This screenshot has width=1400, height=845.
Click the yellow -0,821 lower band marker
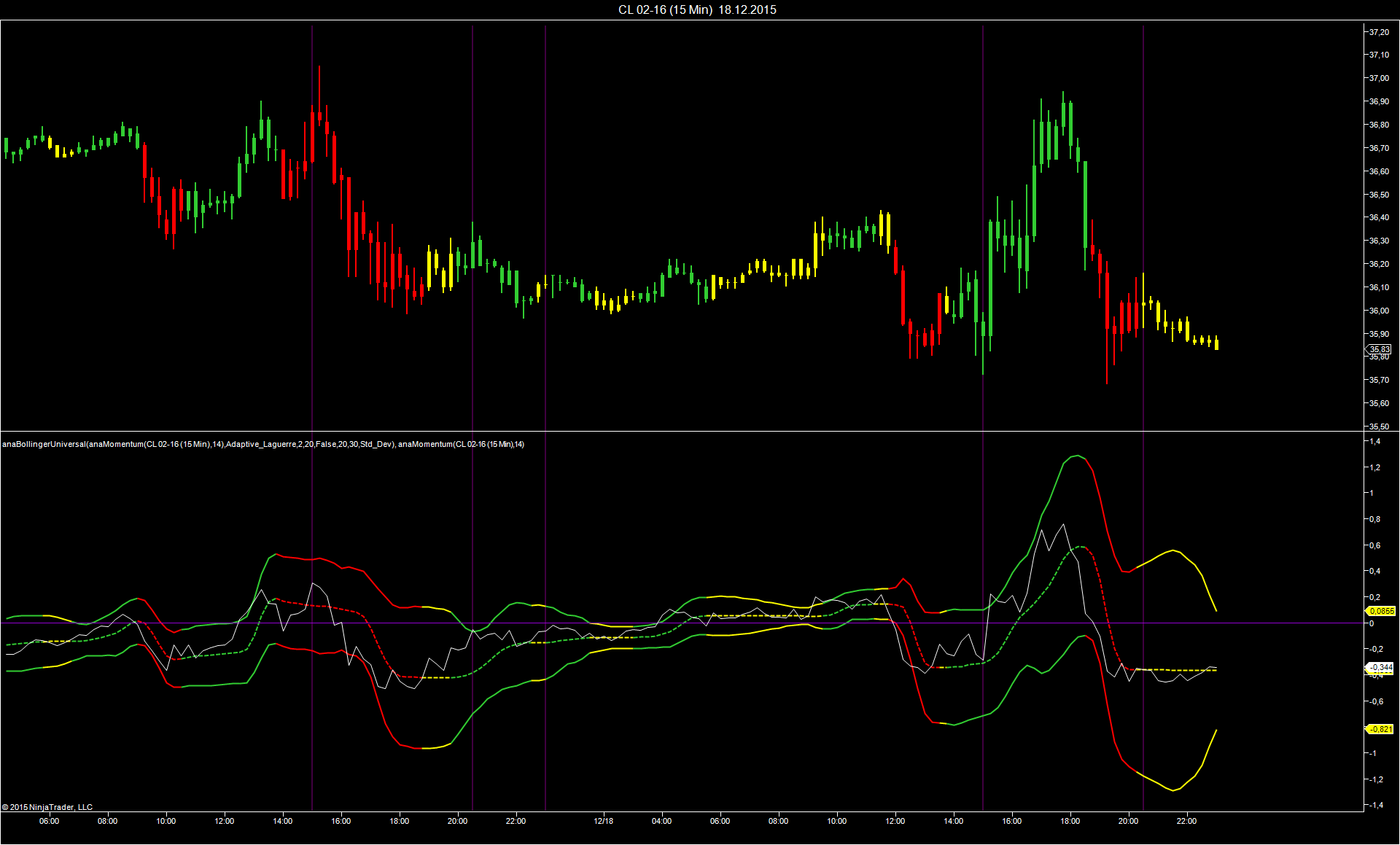pos(1380,729)
